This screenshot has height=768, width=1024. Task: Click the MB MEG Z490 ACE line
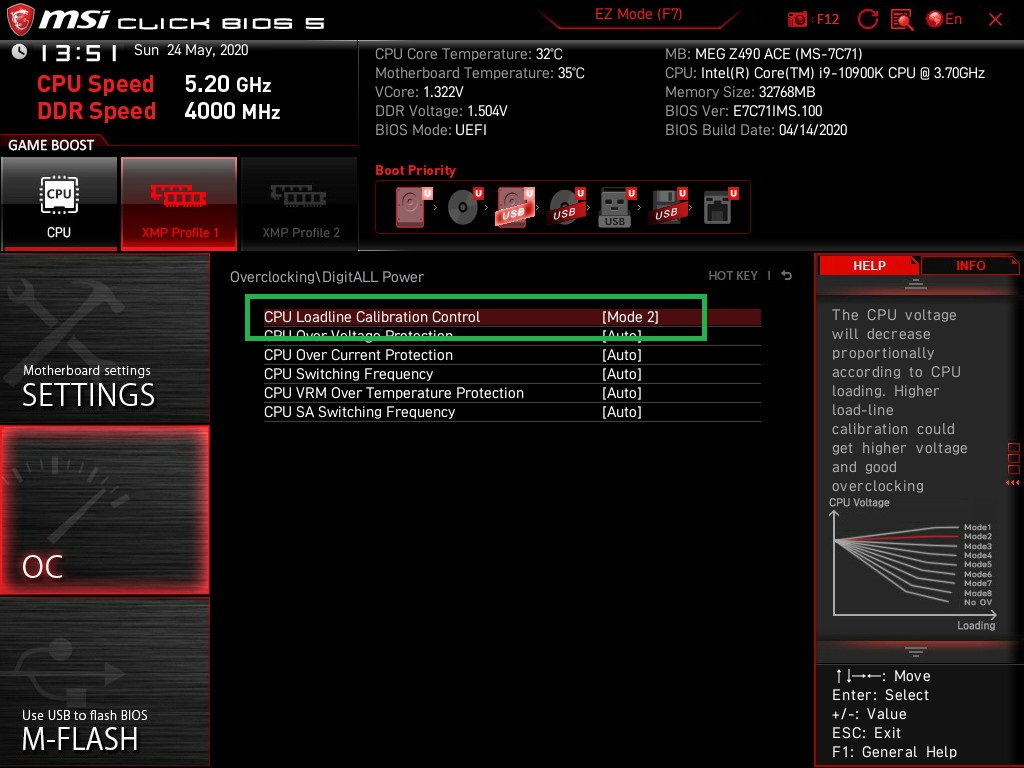coord(763,54)
